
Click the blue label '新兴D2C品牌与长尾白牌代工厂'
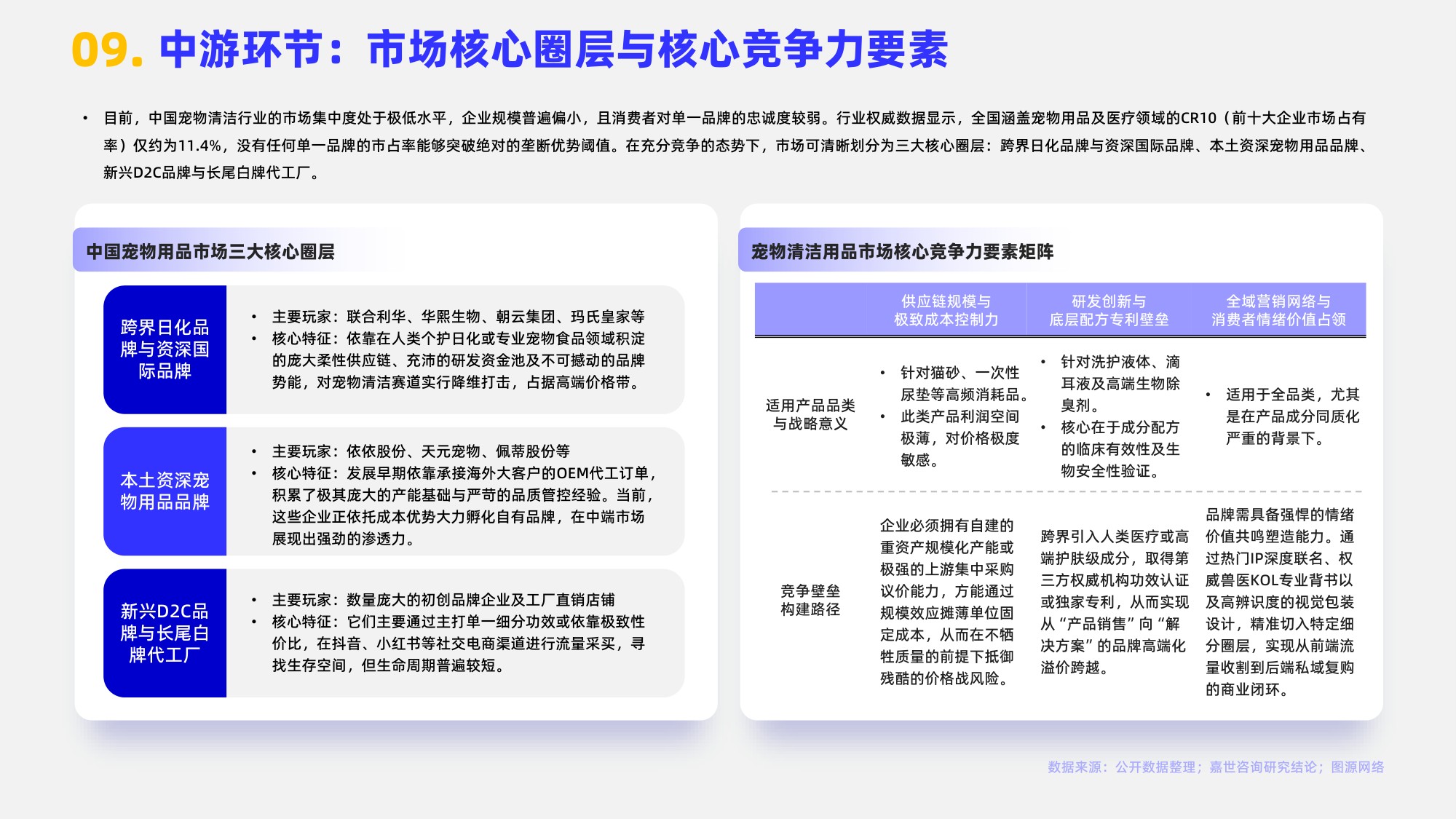(x=165, y=633)
